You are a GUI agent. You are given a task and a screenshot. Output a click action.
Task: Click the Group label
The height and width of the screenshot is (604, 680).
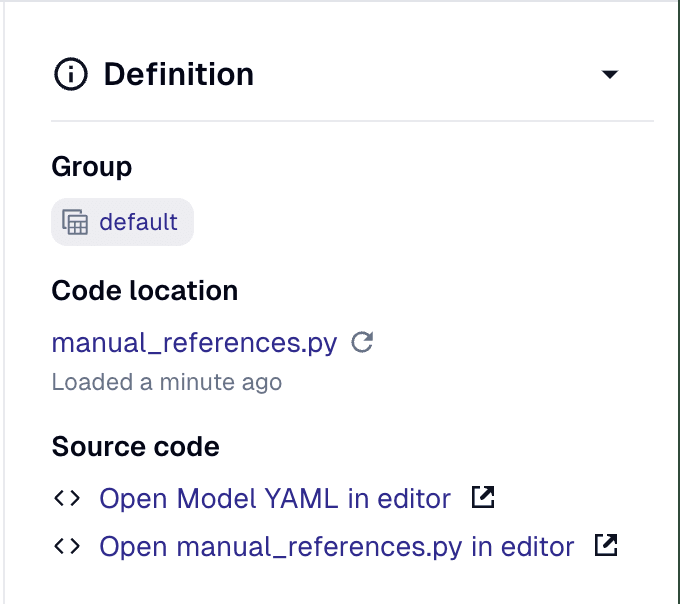pyautogui.click(x=92, y=167)
